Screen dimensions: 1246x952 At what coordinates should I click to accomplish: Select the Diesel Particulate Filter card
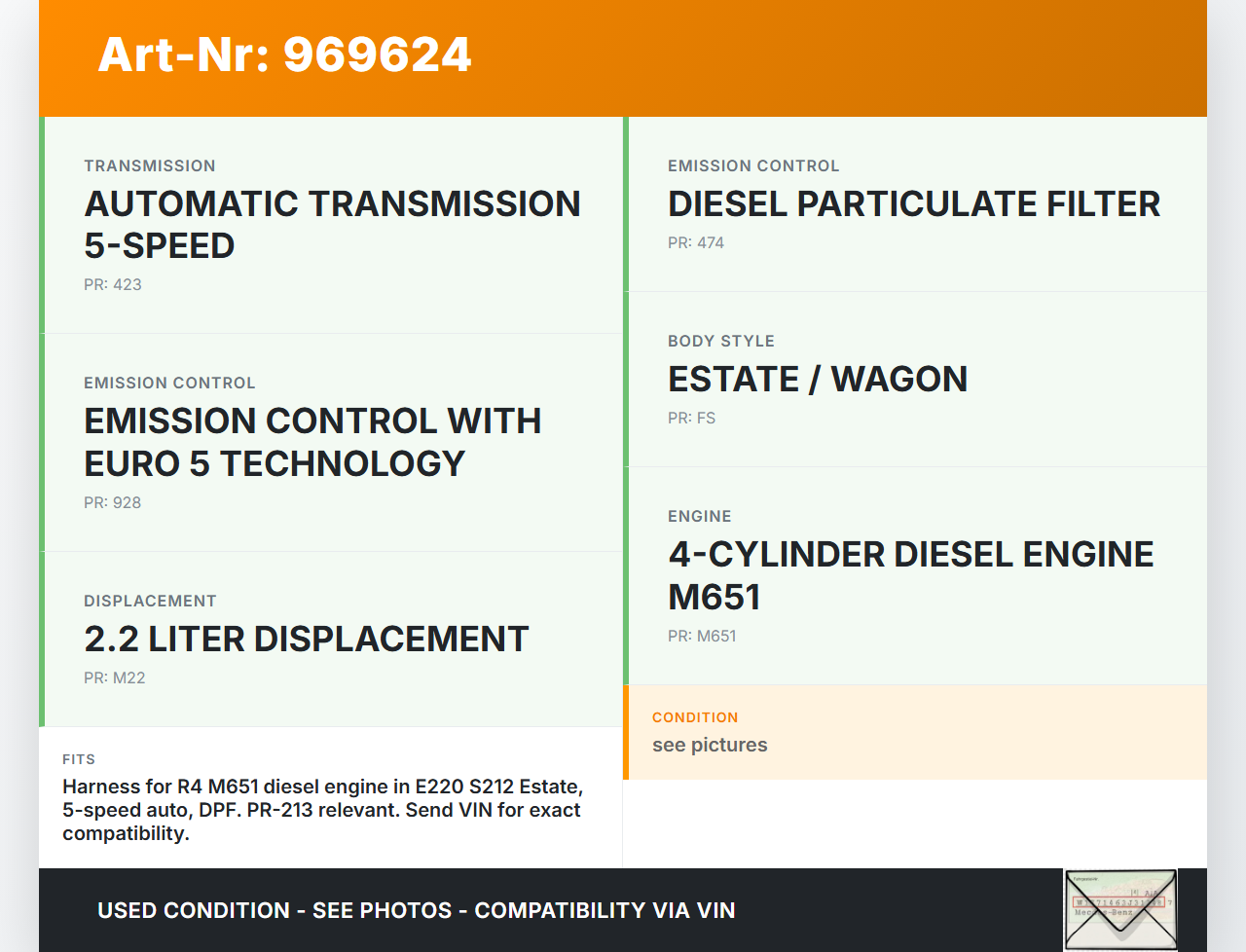[x=915, y=204]
